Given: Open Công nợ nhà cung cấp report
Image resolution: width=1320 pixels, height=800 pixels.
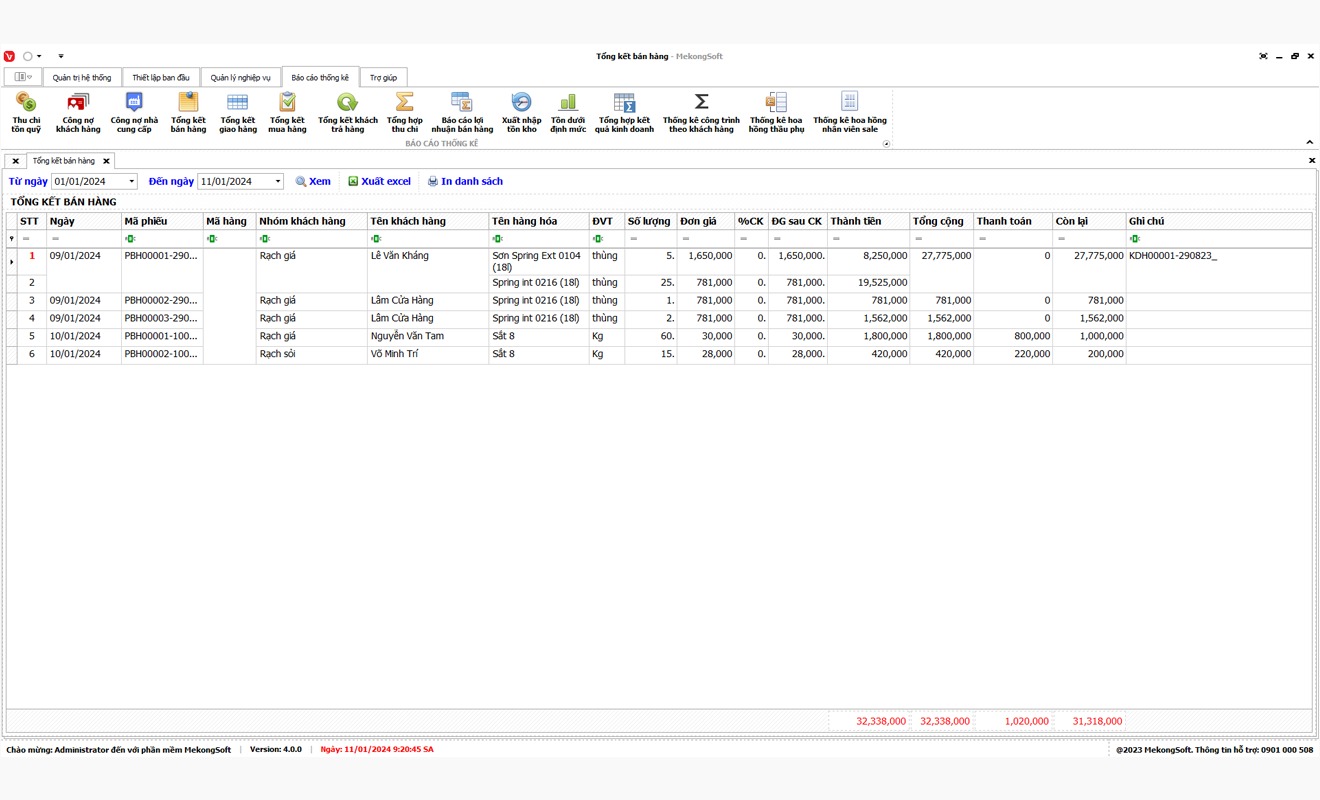Looking at the screenshot, I should 134,111.
